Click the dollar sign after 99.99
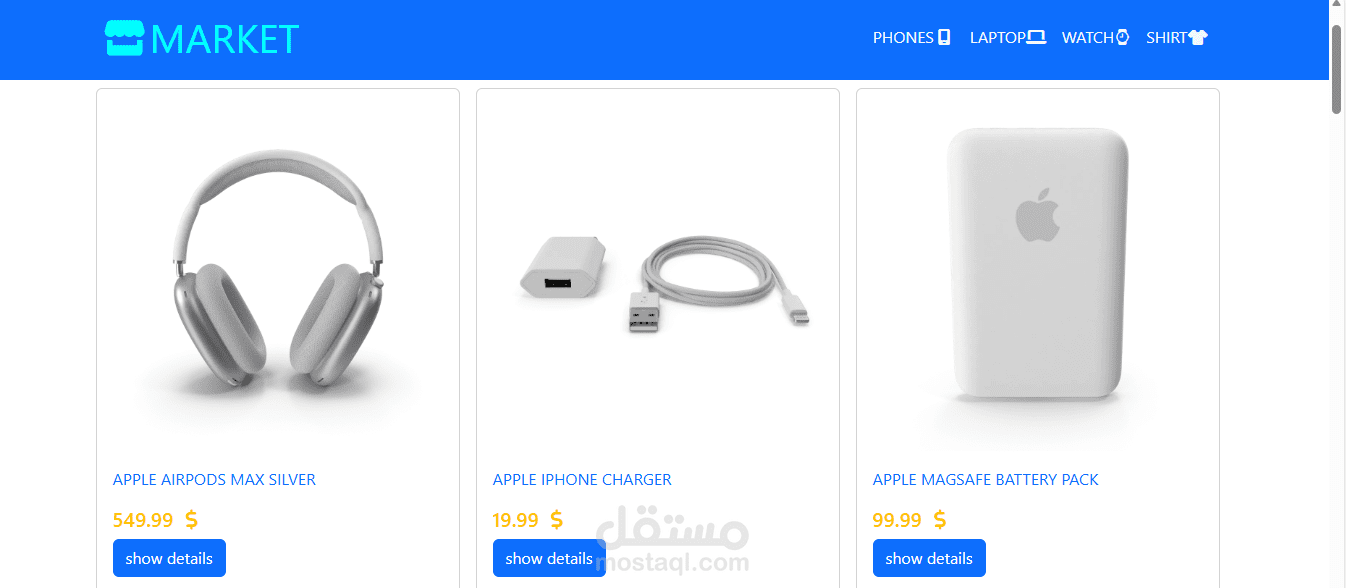1346x588 pixels. pyautogui.click(x=940, y=520)
